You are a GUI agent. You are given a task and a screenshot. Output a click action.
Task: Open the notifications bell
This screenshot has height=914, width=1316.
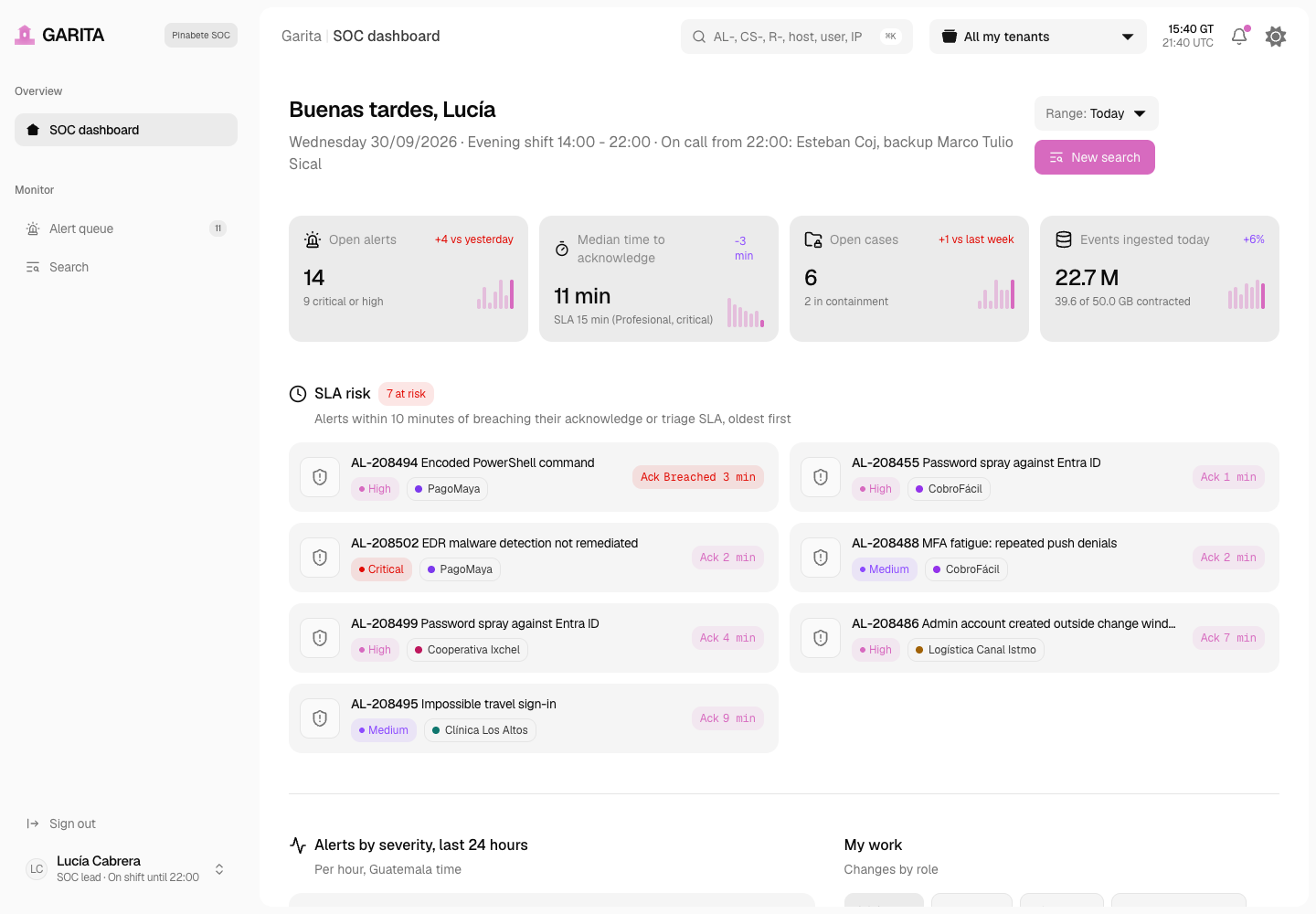click(1239, 37)
